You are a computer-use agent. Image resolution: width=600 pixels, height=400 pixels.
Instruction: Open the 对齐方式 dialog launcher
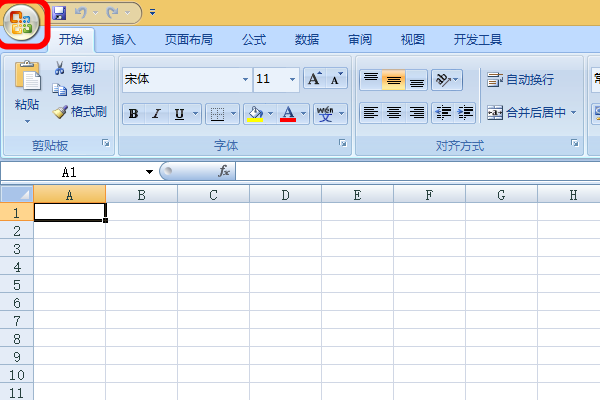(575, 143)
